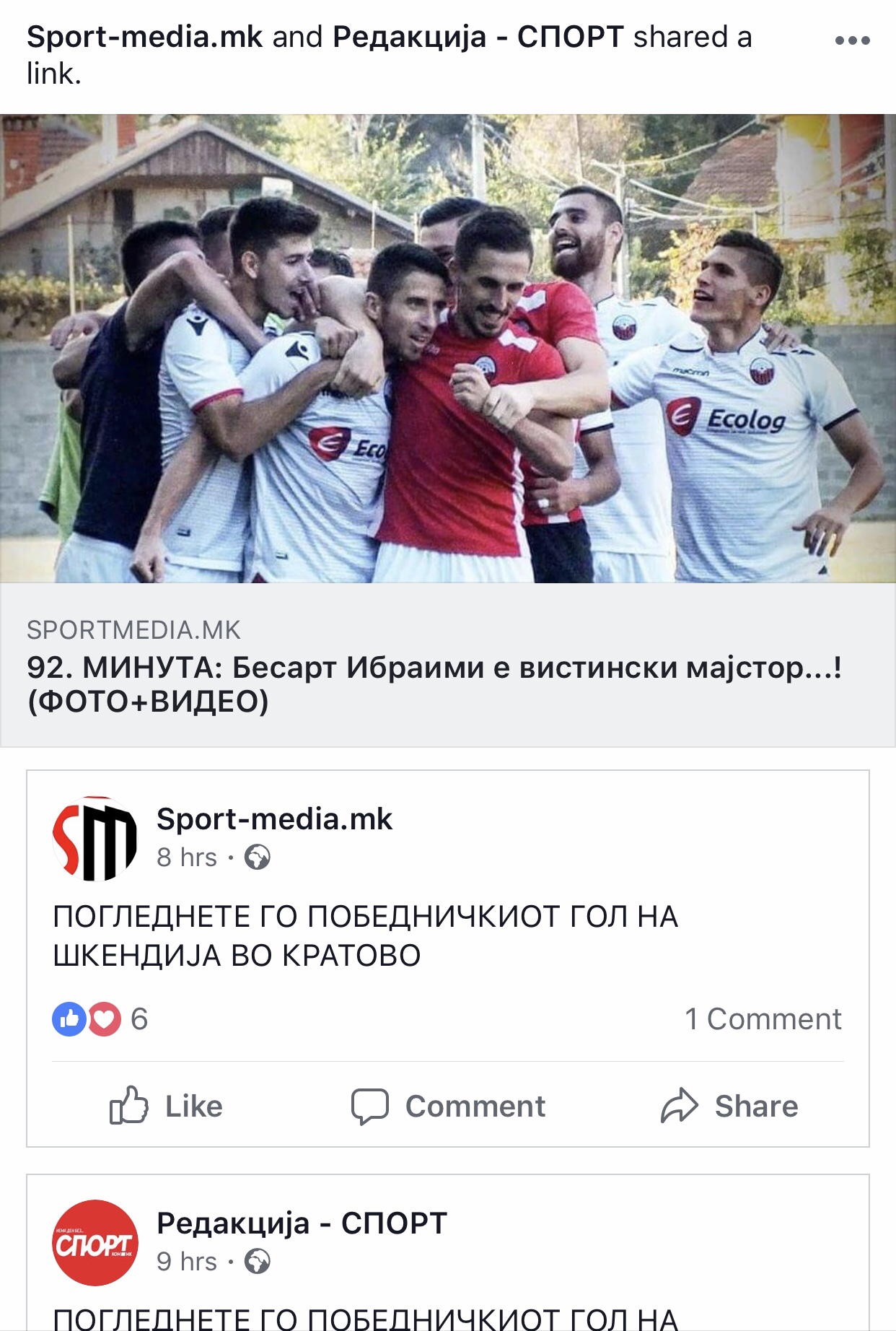
Task: View the 1 Comment count
Action: pyautogui.click(x=763, y=1019)
